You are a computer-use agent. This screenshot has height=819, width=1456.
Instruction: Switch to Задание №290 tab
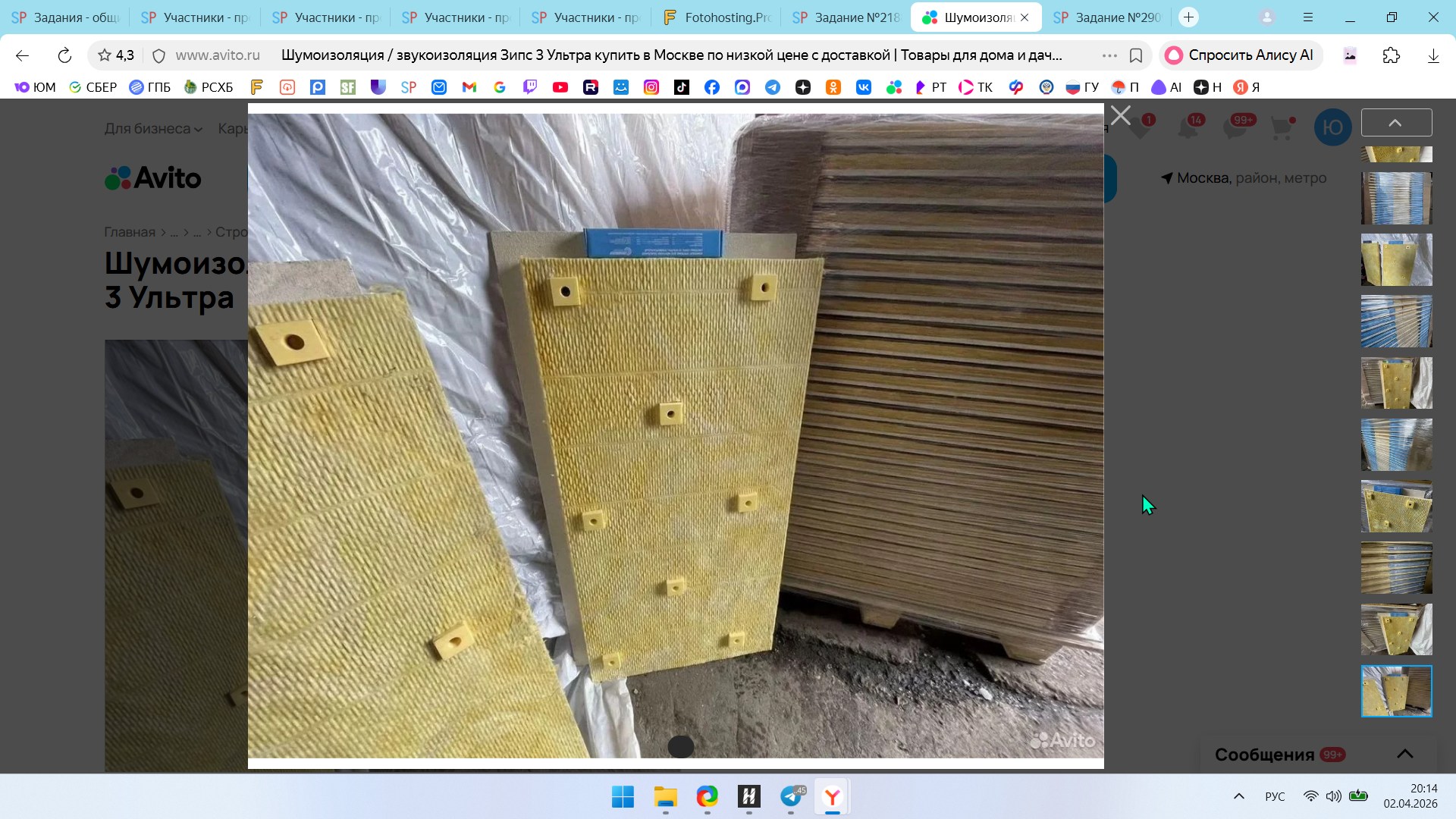(1106, 17)
